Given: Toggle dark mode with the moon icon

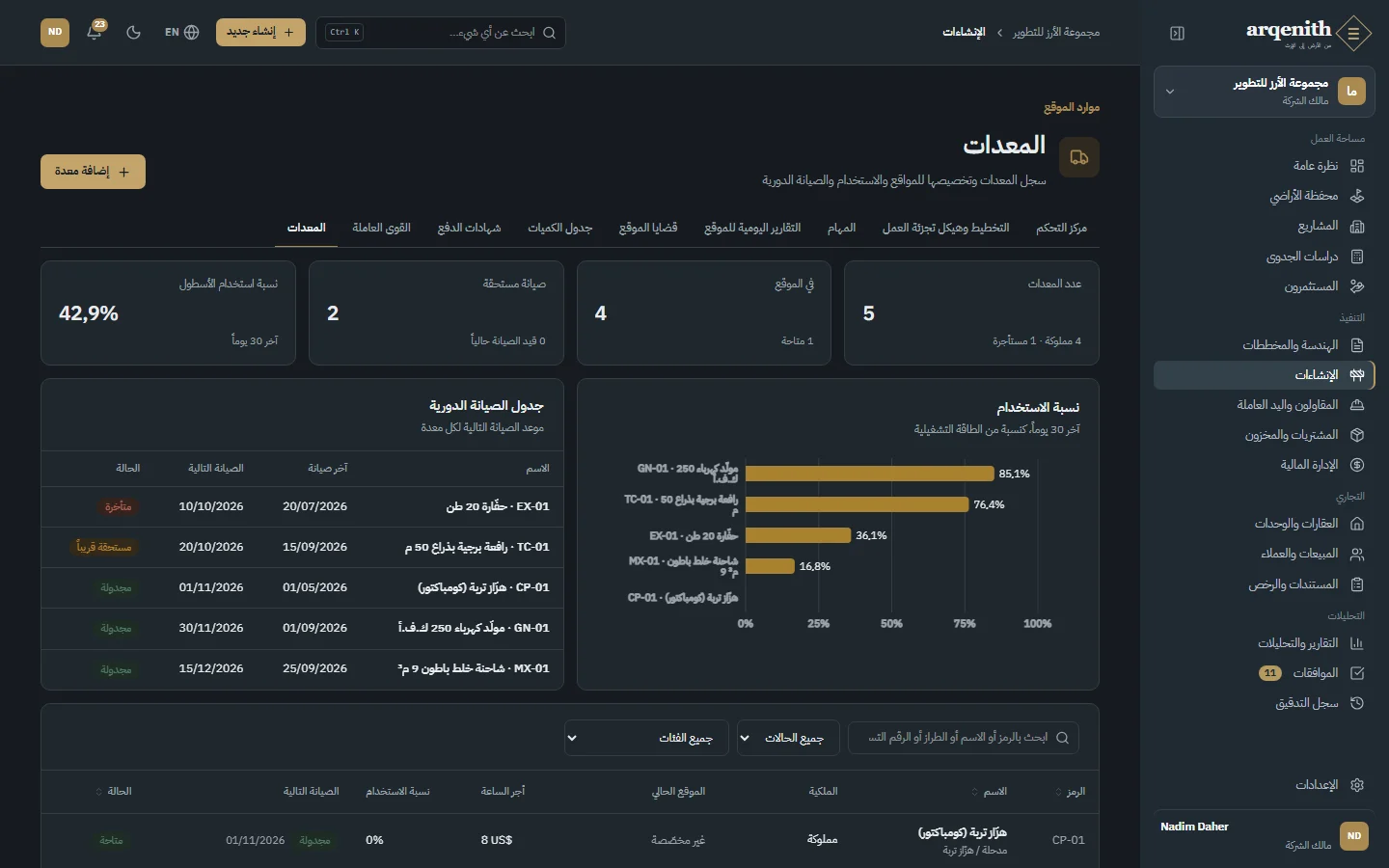Looking at the screenshot, I should point(134,32).
